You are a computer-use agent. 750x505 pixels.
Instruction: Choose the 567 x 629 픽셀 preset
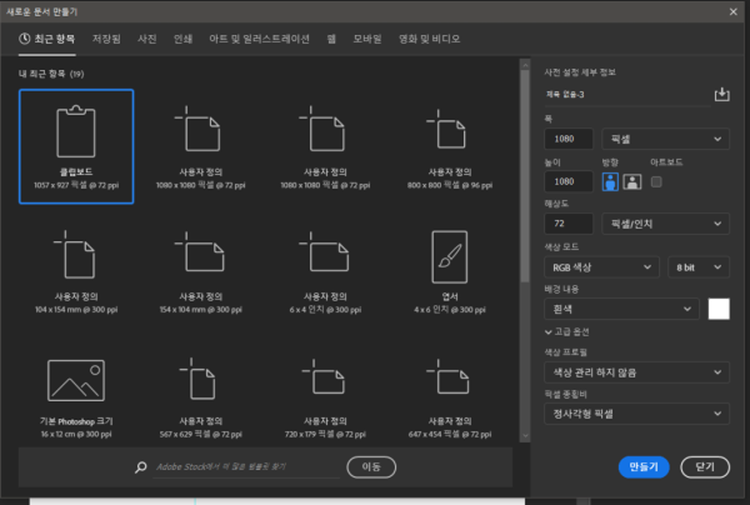coord(200,396)
